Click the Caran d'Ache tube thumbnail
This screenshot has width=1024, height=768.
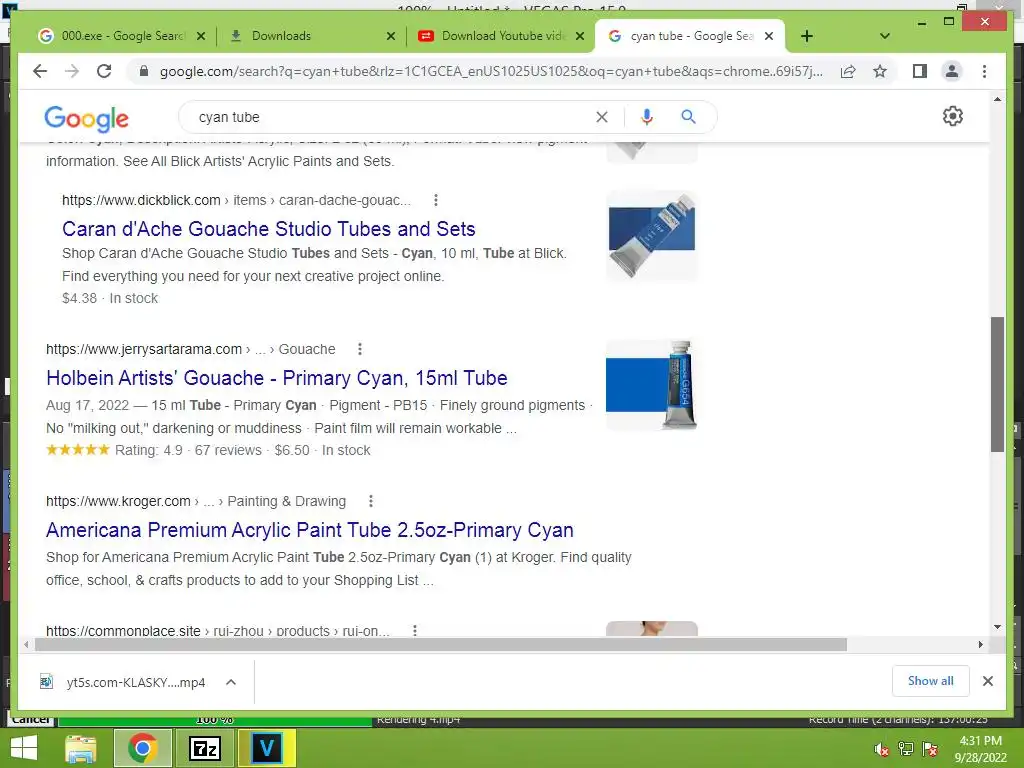(x=652, y=236)
